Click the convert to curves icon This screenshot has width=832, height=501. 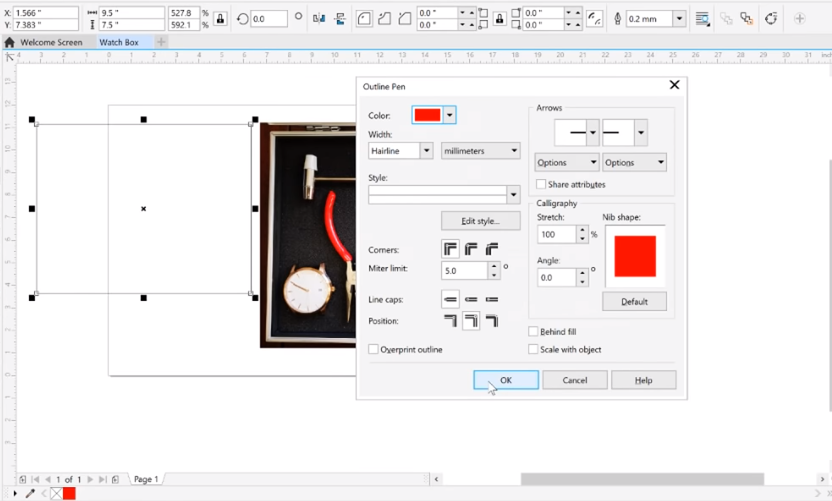click(x=771, y=19)
